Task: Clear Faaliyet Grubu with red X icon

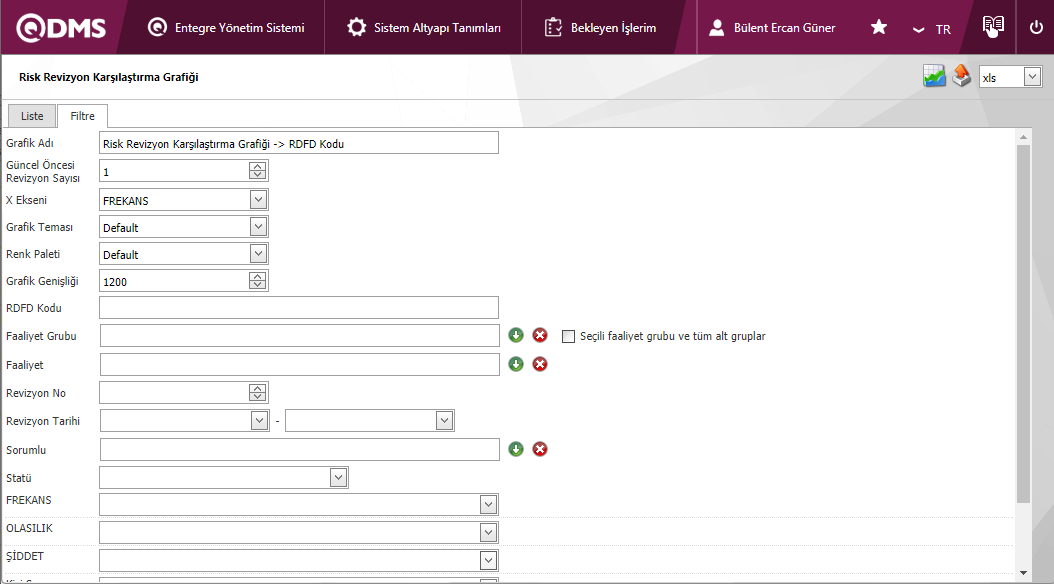Action: [x=540, y=336]
